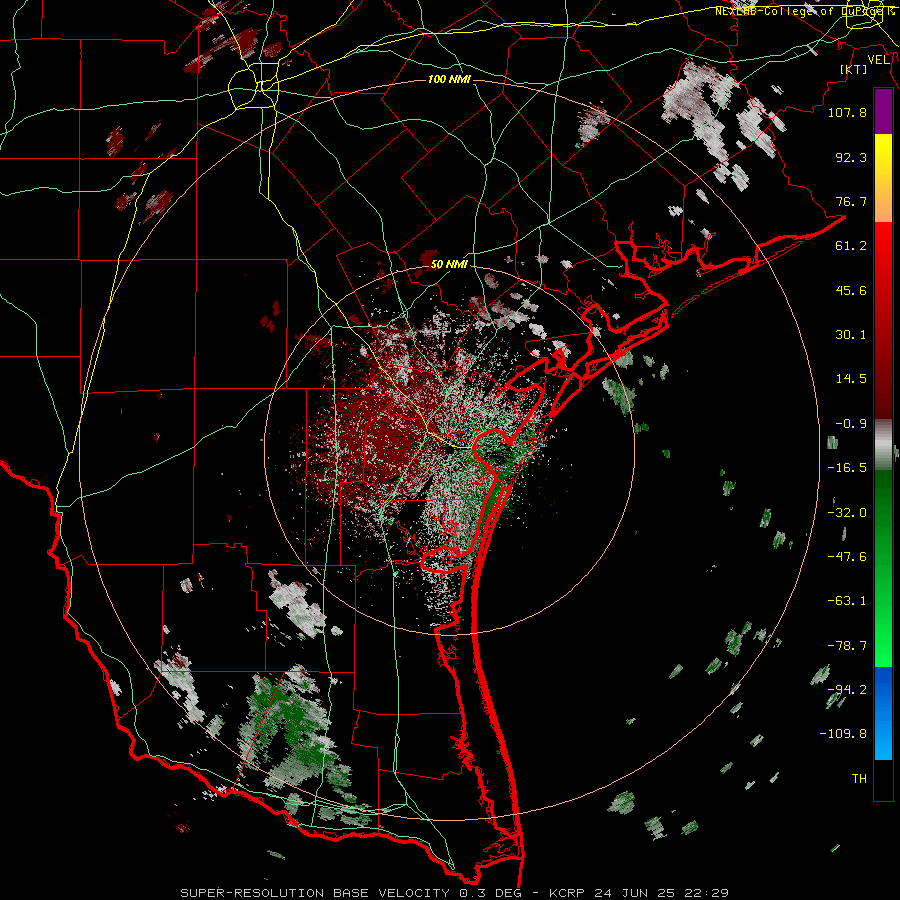
Task: Click the -78.7 value on the velocity scale
Action: (x=847, y=646)
